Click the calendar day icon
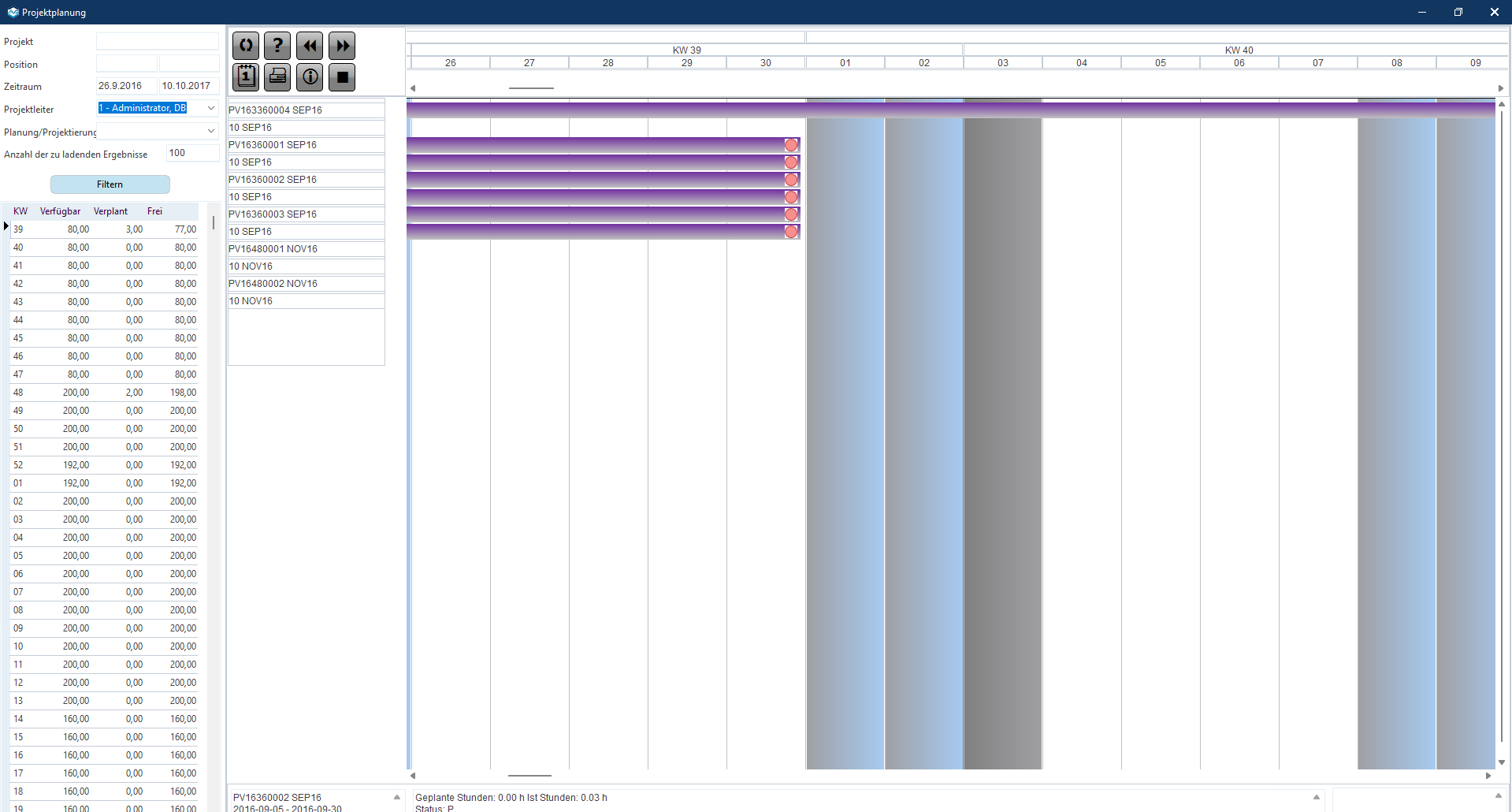 (x=246, y=77)
